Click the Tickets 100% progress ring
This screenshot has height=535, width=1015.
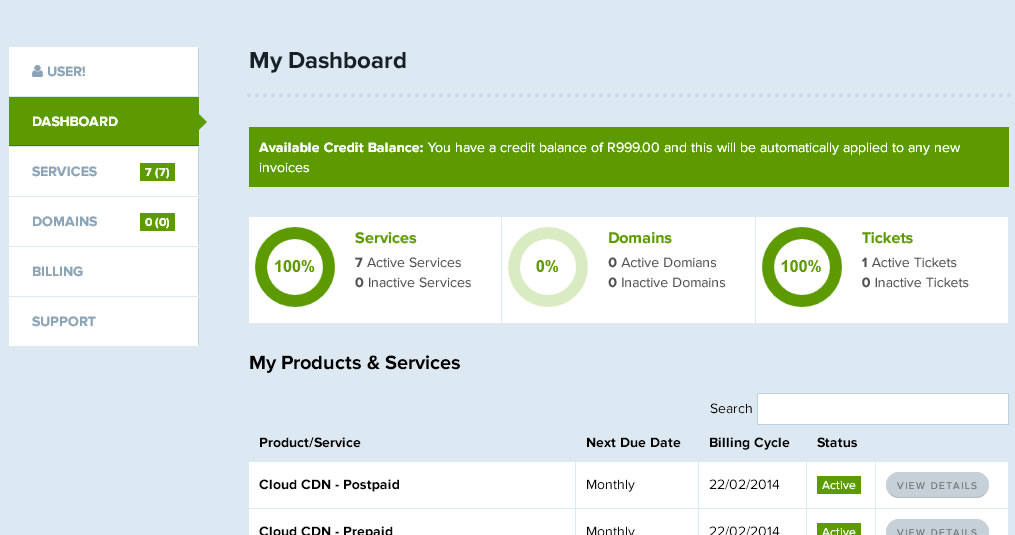click(x=801, y=267)
